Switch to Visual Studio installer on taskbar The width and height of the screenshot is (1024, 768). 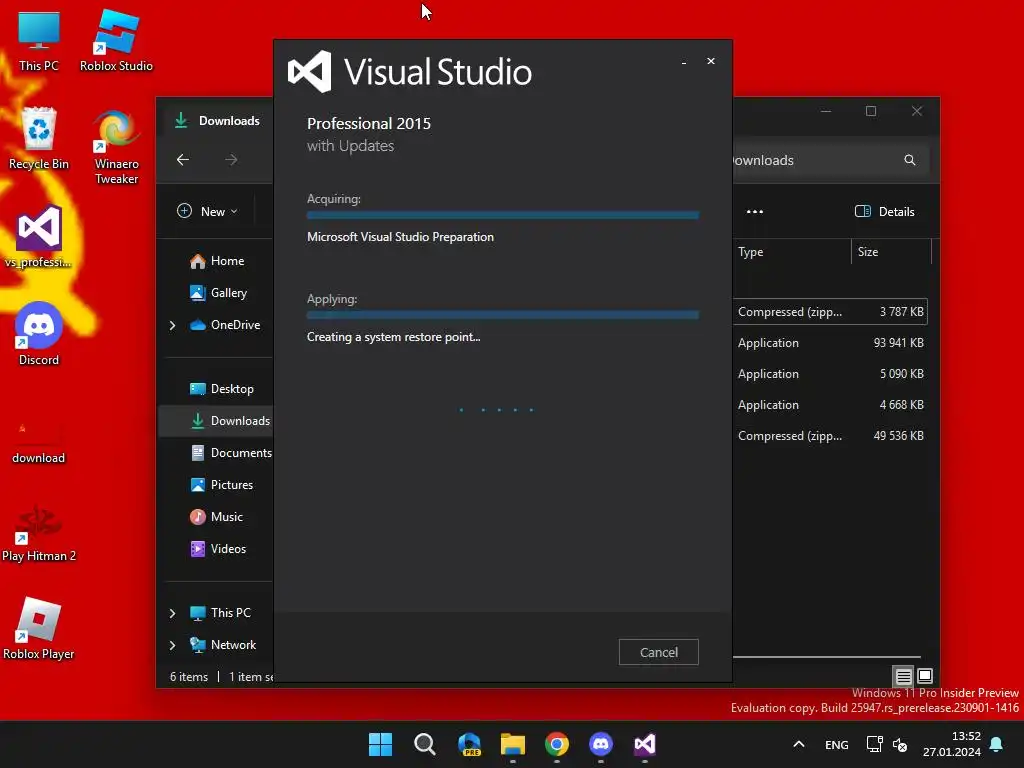tap(645, 744)
